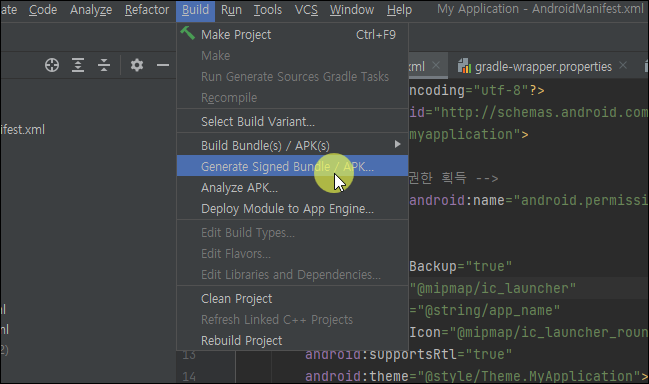Switch to gradle-wrapper.properties tab
Screen dimensions: 649x384
click(543, 66)
